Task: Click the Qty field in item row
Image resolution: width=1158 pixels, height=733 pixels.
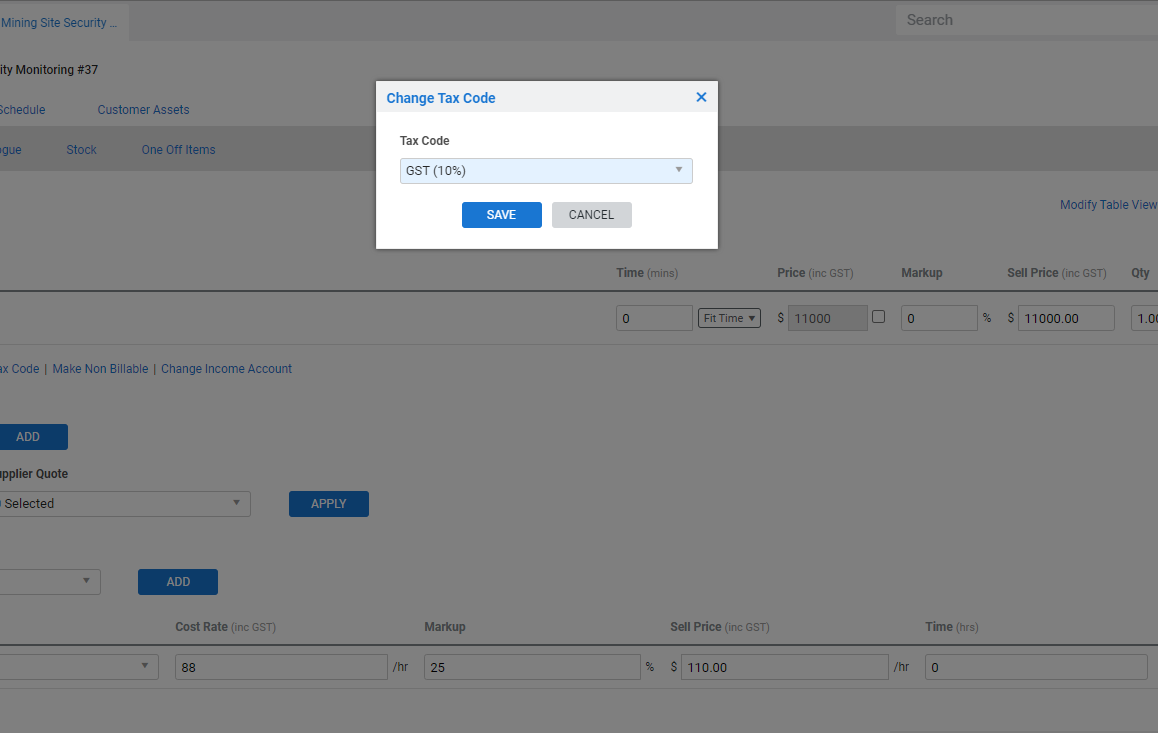Action: [1145, 318]
